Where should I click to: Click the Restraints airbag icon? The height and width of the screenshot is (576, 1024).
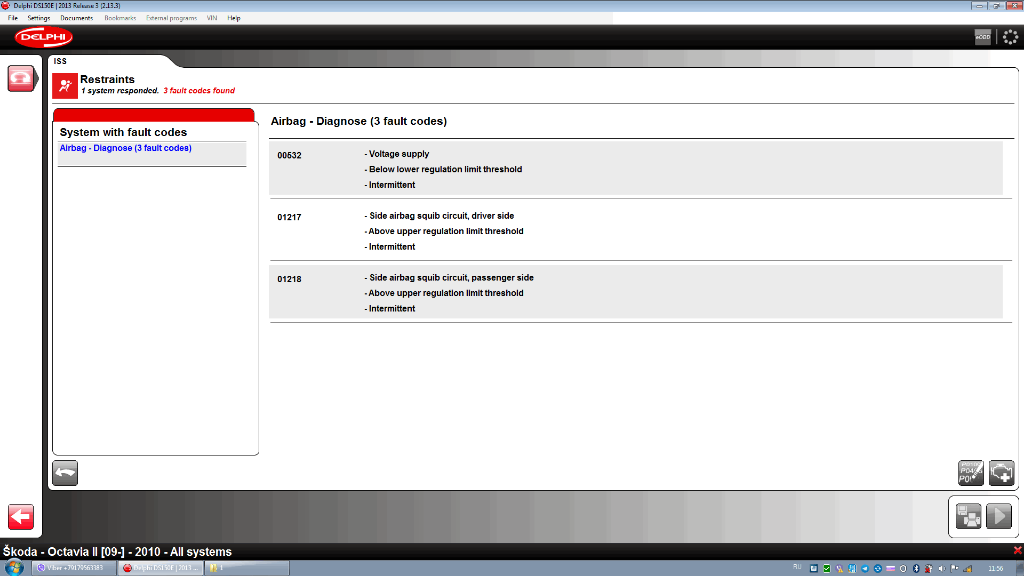pyautogui.click(x=65, y=86)
